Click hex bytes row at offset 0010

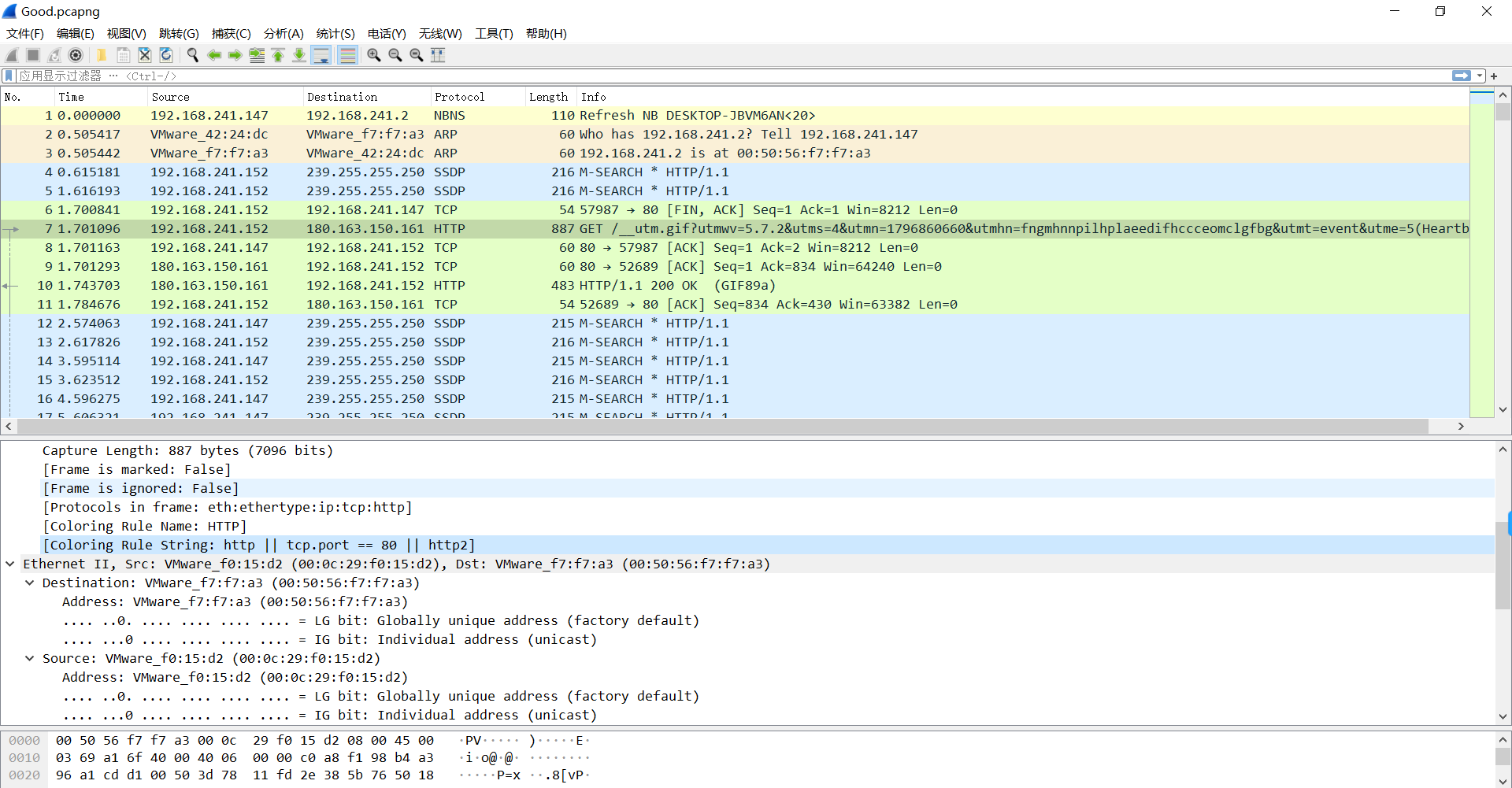pyautogui.click(x=245, y=757)
